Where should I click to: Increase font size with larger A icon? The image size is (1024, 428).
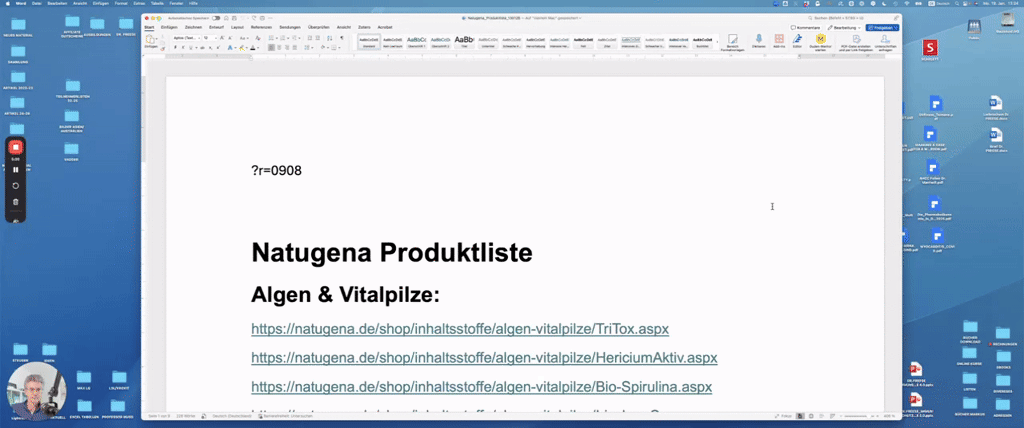pos(222,38)
